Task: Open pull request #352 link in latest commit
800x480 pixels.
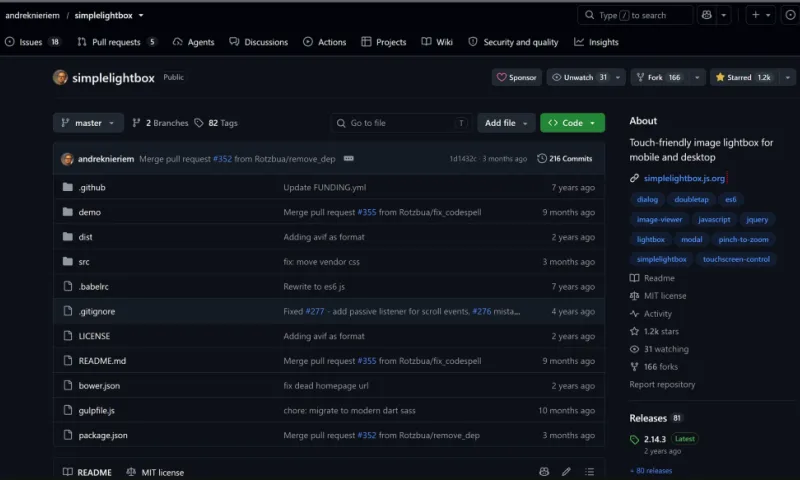Action: pyautogui.click(x=222, y=159)
